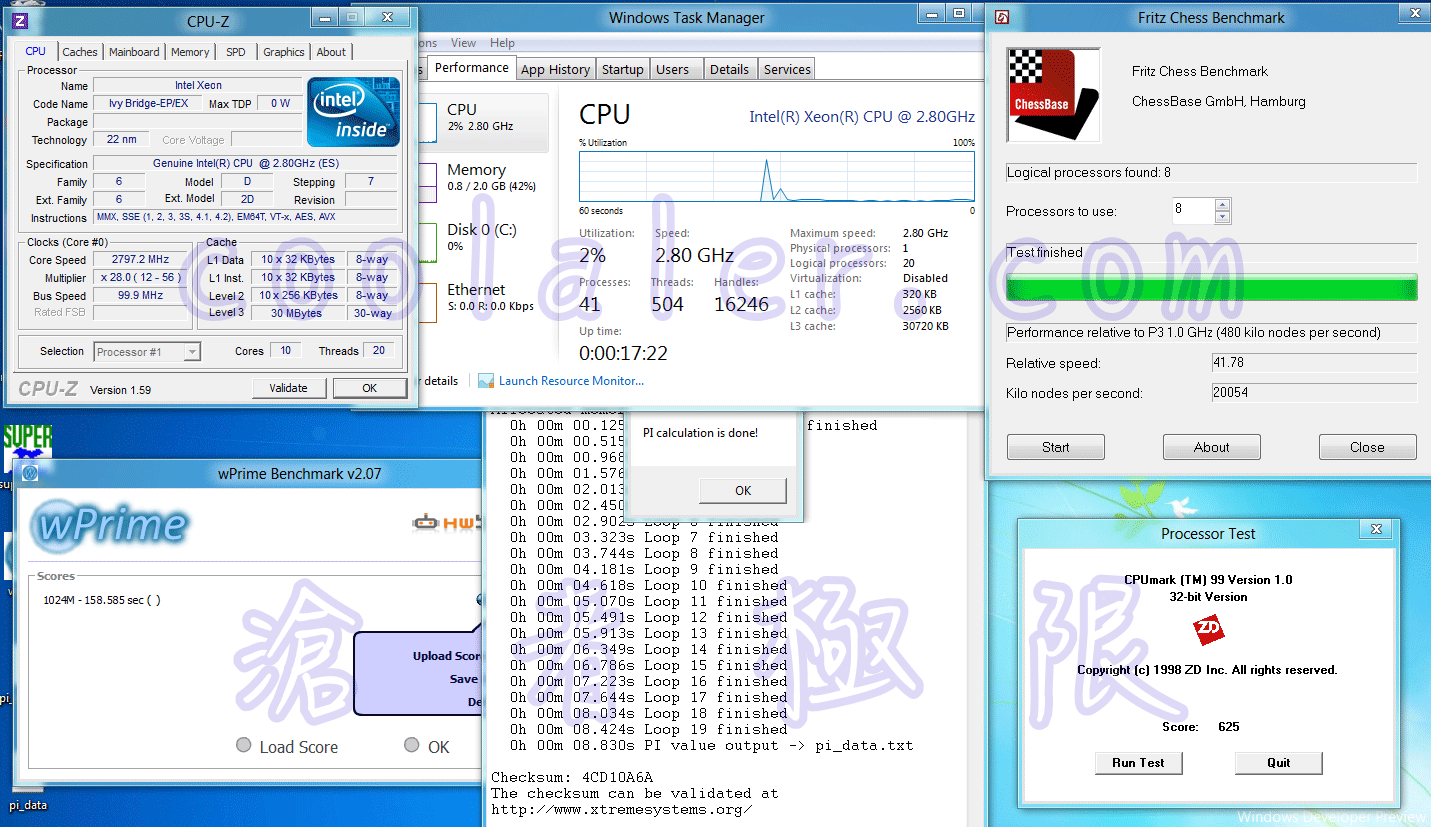Click the Fritz Chess Benchmark title bar icon
1431x827 pixels.
point(1002,17)
